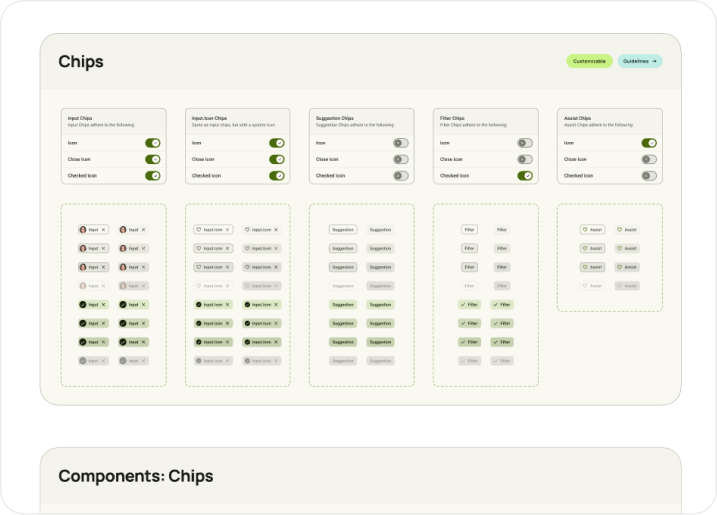Click the first green selected Suggestion chip
This screenshot has width=717, height=515.
pos(343,304)
